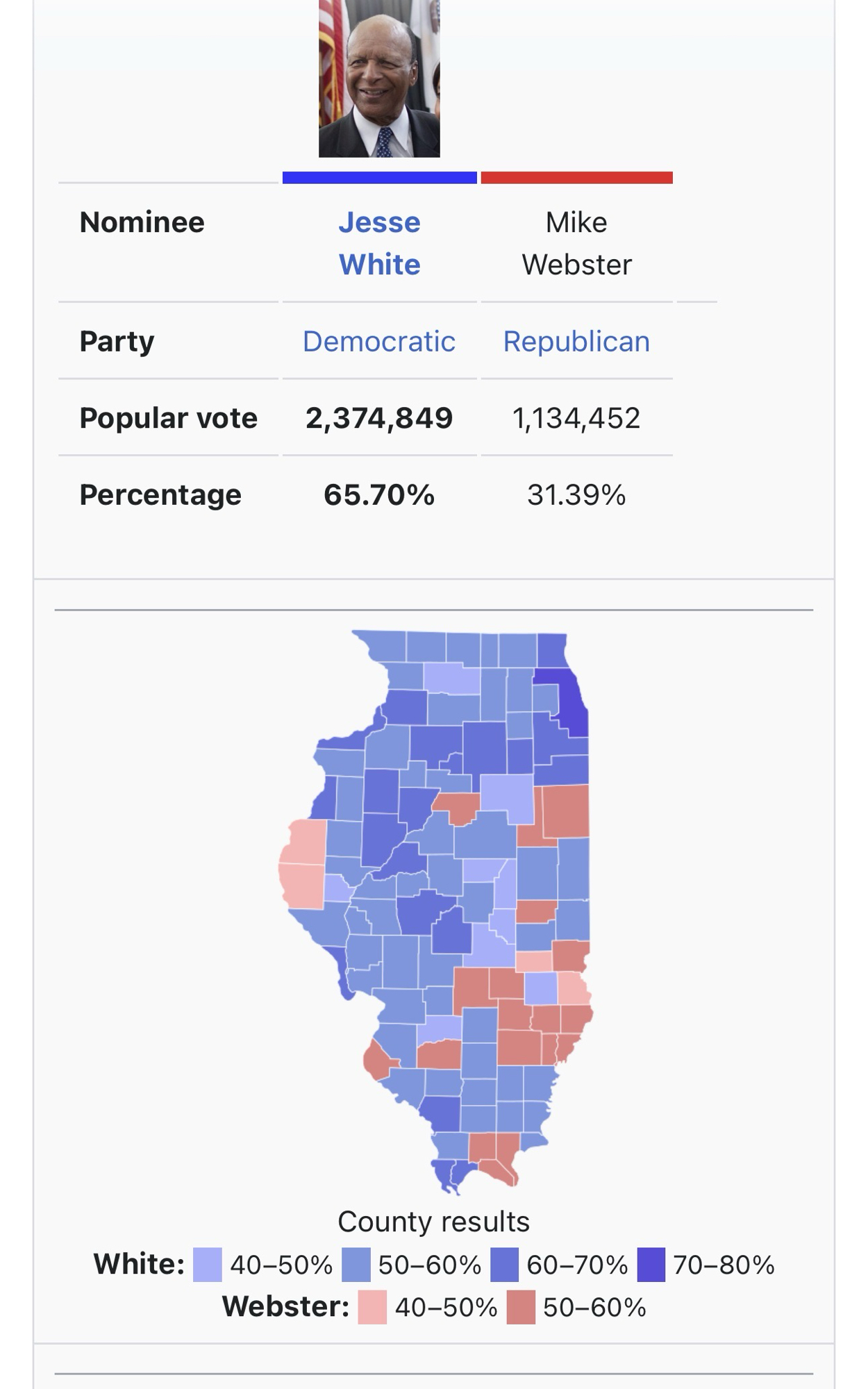Select the Mike Webster nominee name
This screenshot has height=1389, width=868.
click(576, 243)
